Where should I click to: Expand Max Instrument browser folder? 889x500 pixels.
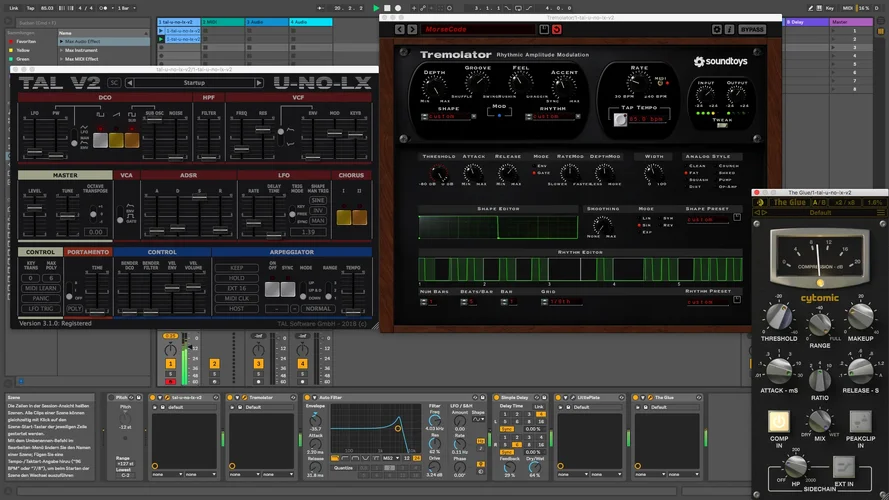coord(61,50)
